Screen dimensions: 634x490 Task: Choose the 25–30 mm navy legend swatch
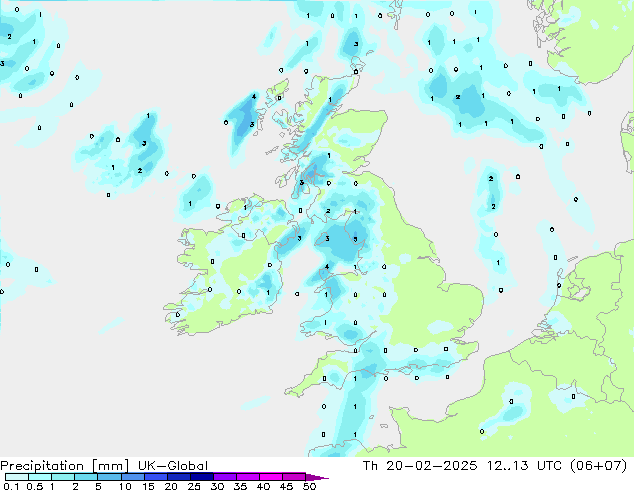(201, 477)
